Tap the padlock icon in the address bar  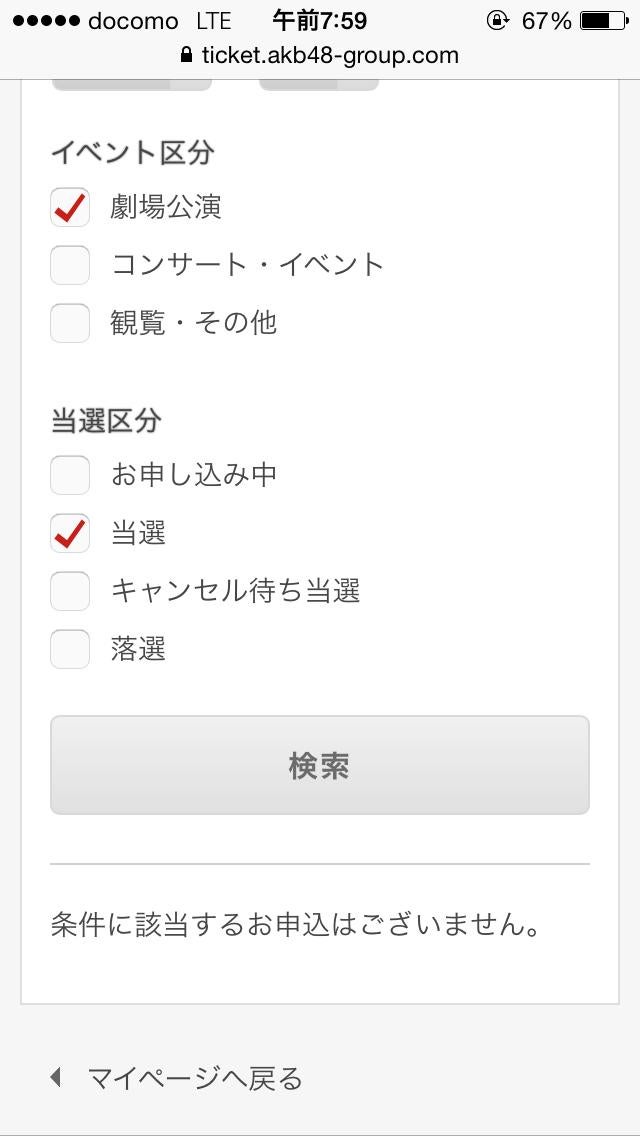(185, 56)
